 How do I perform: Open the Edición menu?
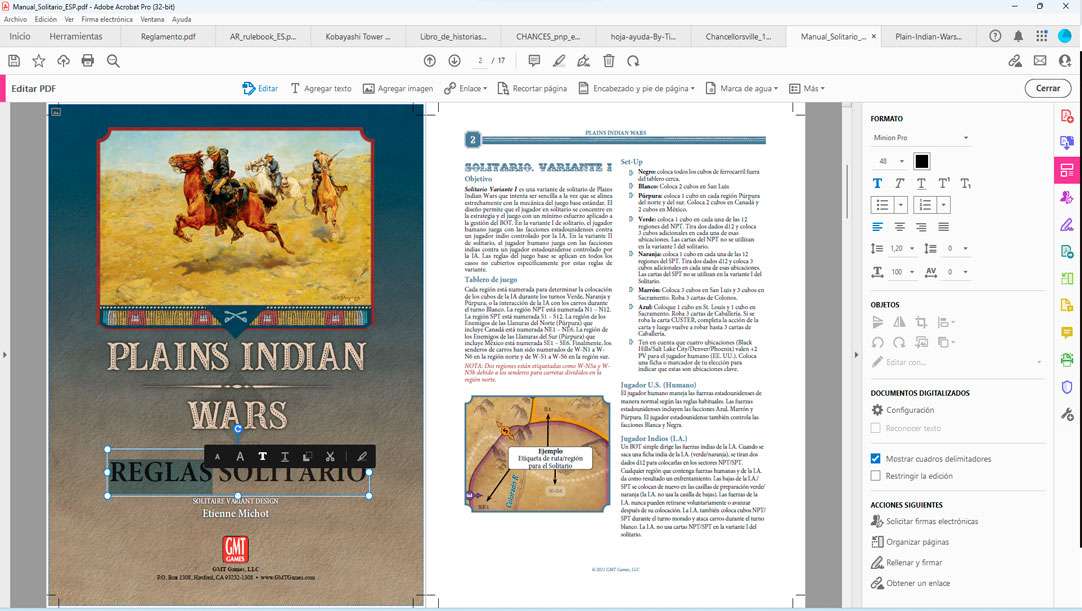pos(46,19)
